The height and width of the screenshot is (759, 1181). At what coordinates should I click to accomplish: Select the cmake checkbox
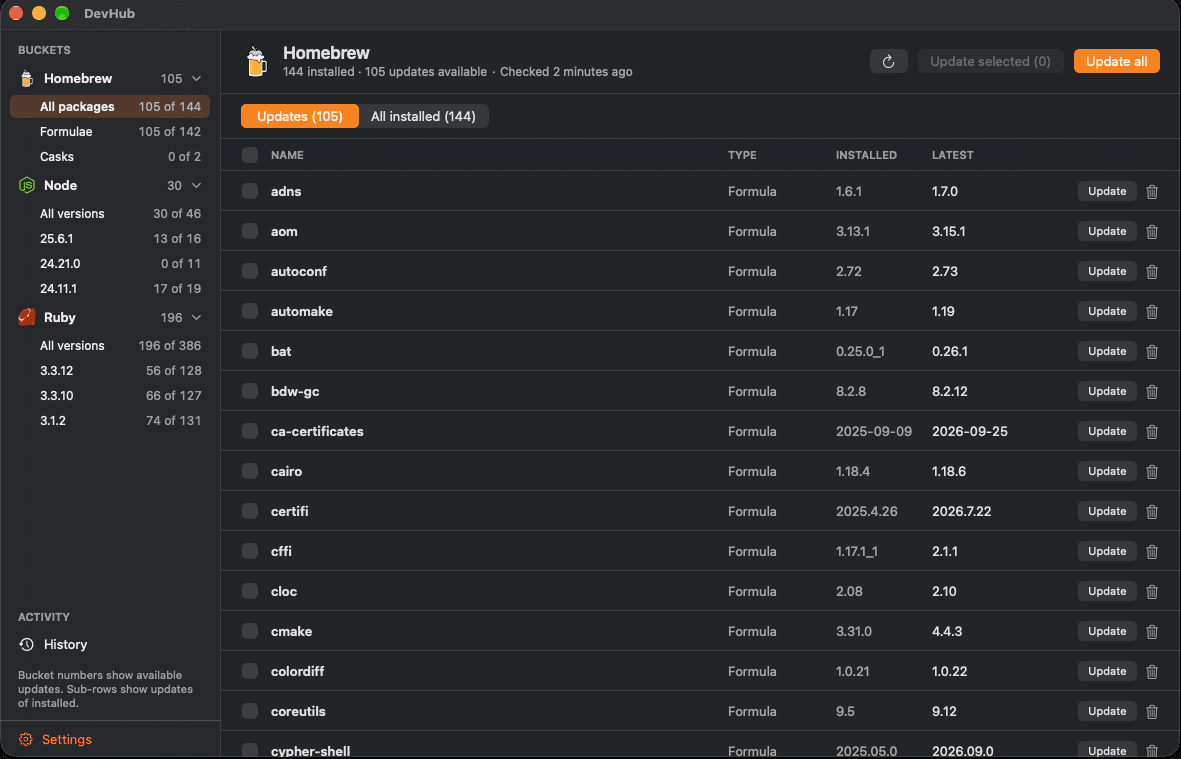[250, 631]
